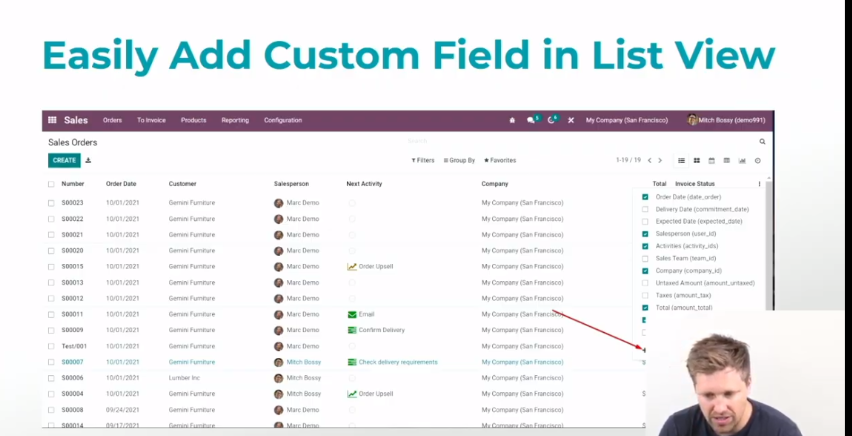This screenshot has height=436, width=852.
Task: Uncheck Order Date (date_order) column option
Action: tap(645, 197)
